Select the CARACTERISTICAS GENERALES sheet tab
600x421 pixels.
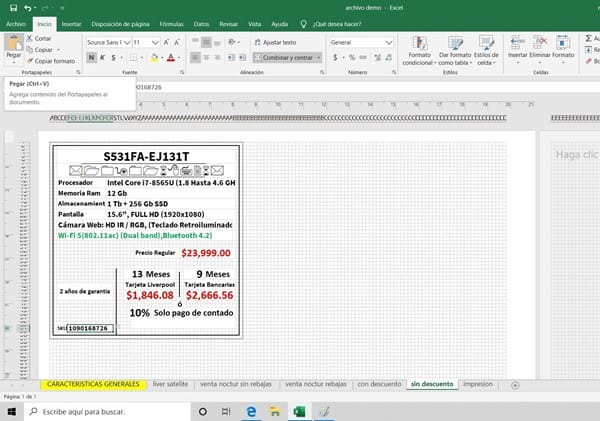click(x=93, y=383)
